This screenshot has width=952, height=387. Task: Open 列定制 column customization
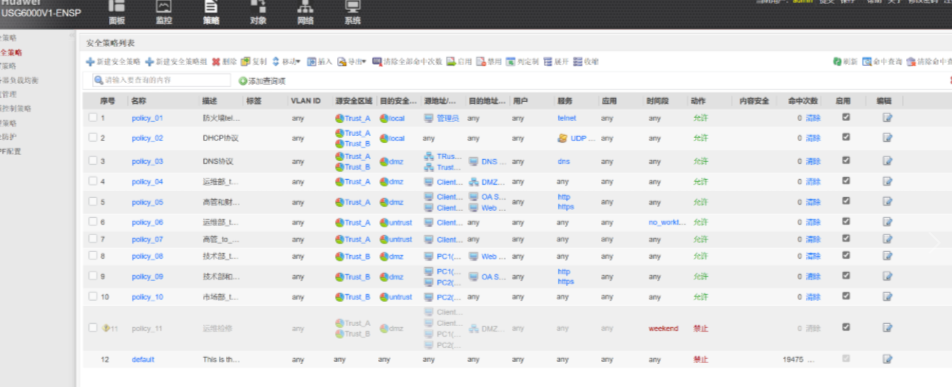(522, 62)
